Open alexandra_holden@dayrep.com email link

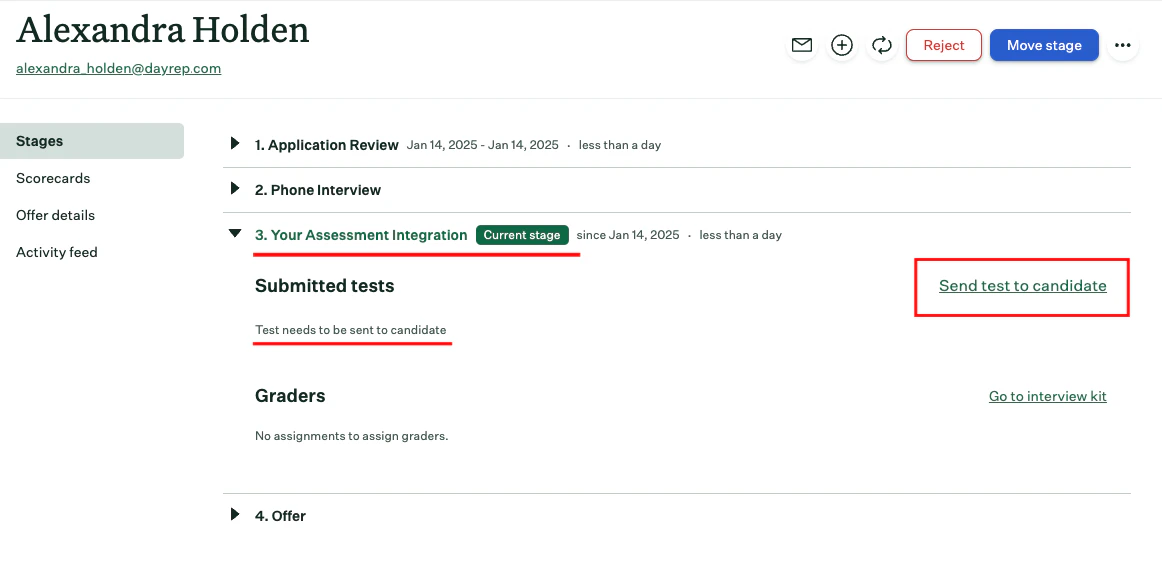pos(119,68)
